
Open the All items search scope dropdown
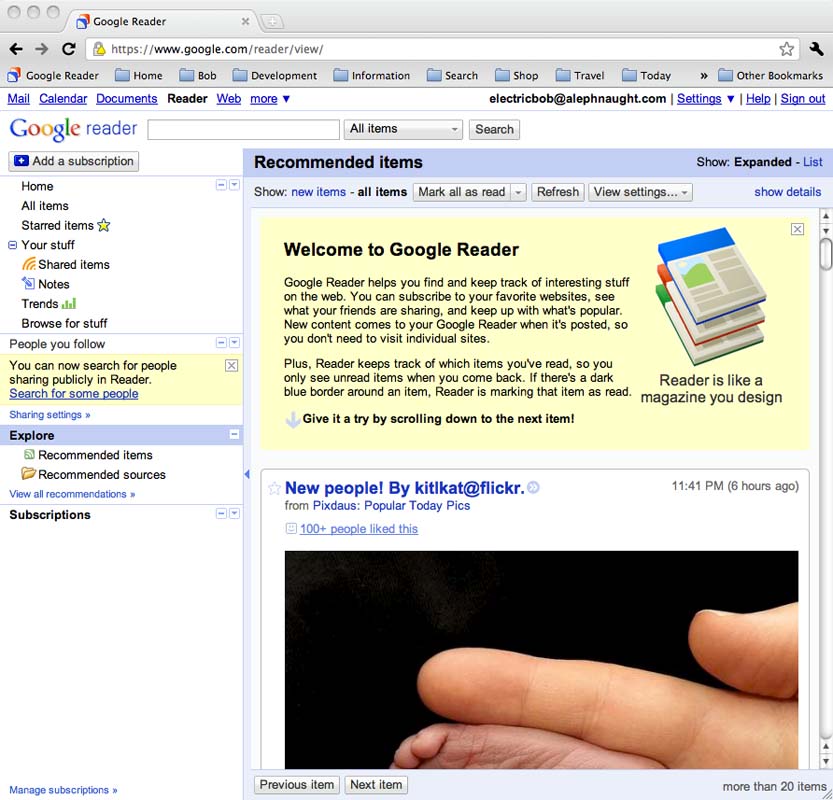click(403, 129)
